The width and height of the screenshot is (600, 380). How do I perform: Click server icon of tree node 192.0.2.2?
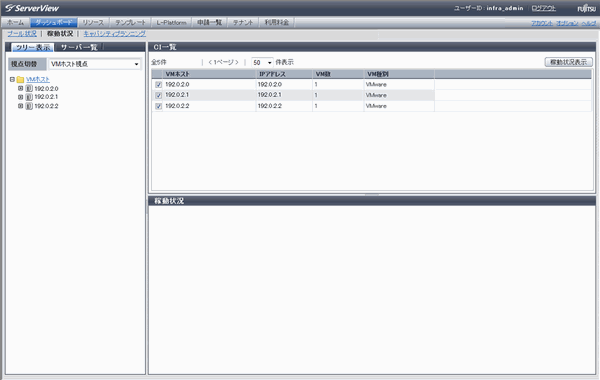[29, 106]
